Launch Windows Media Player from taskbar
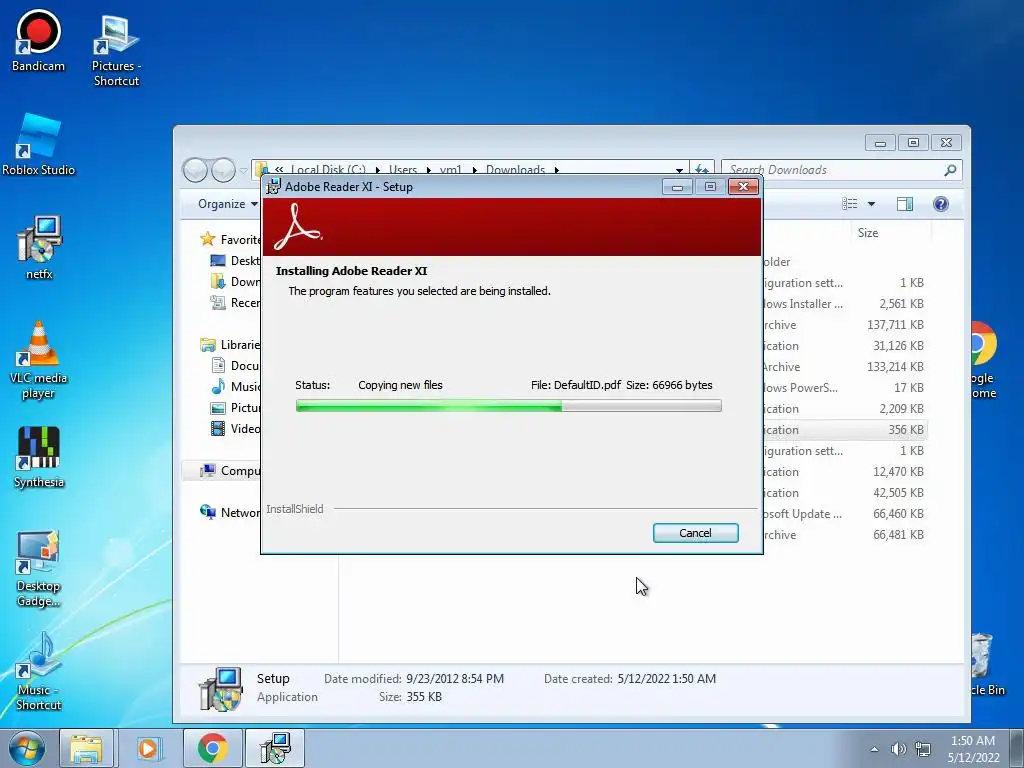The image size is (1024, 768). tap(148, 748)
